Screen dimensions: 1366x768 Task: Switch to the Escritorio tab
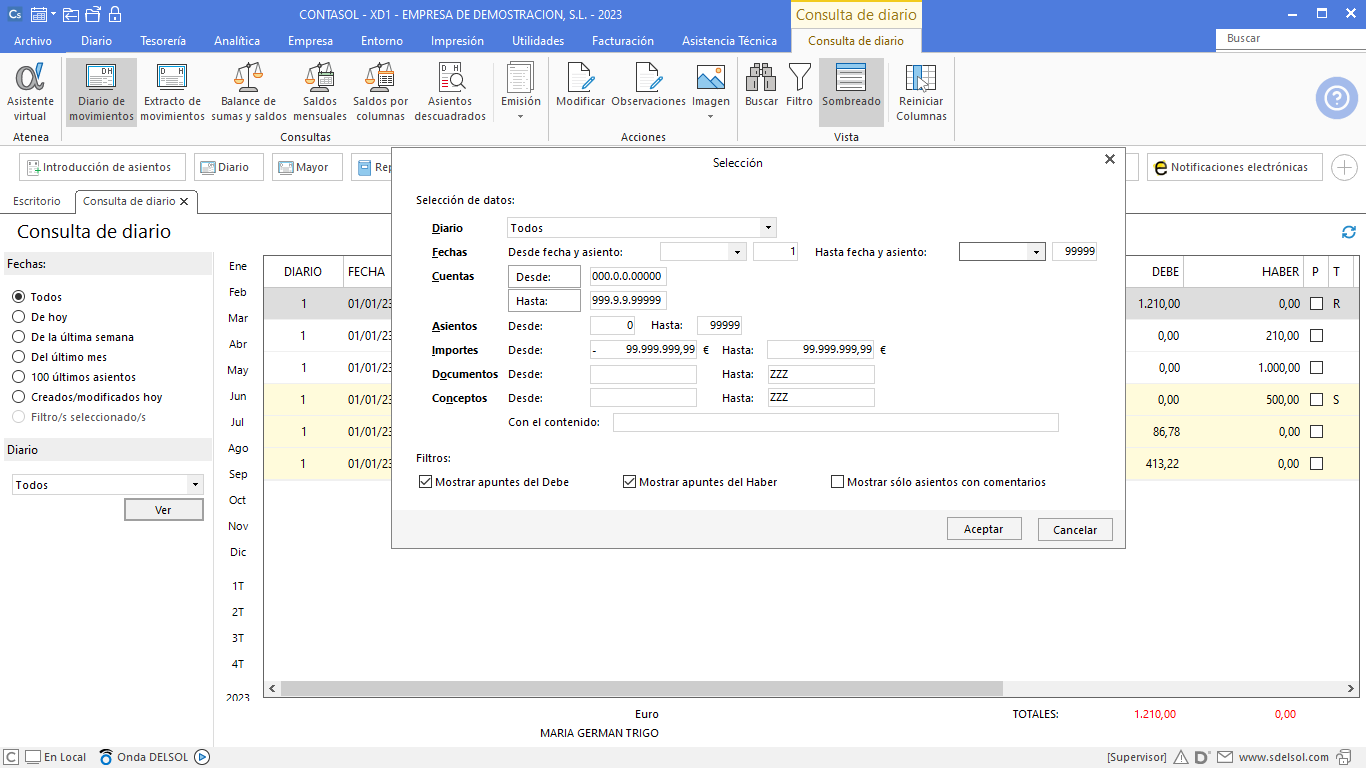[x=37, y=201]
